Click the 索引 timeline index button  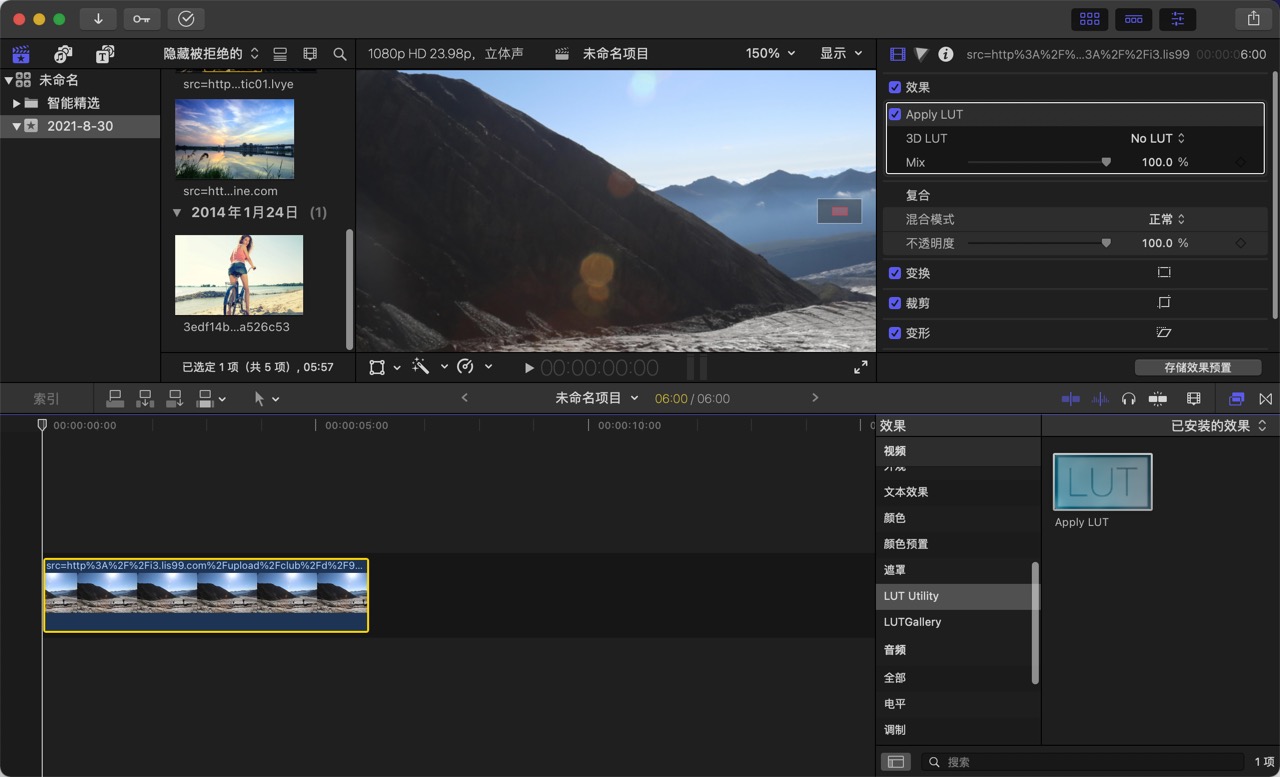(46, 399)
